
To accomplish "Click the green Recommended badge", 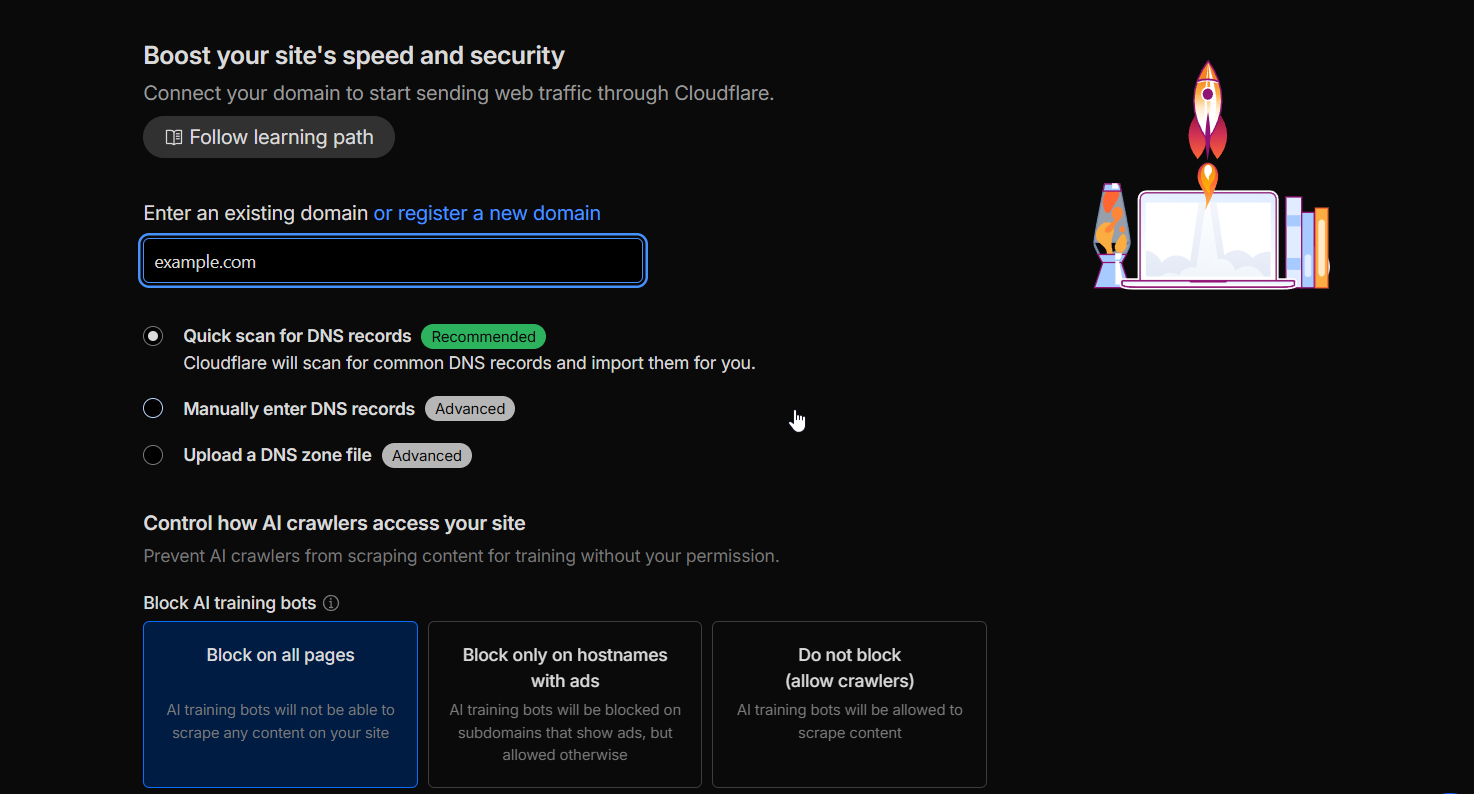I will [x=483, y=337].
